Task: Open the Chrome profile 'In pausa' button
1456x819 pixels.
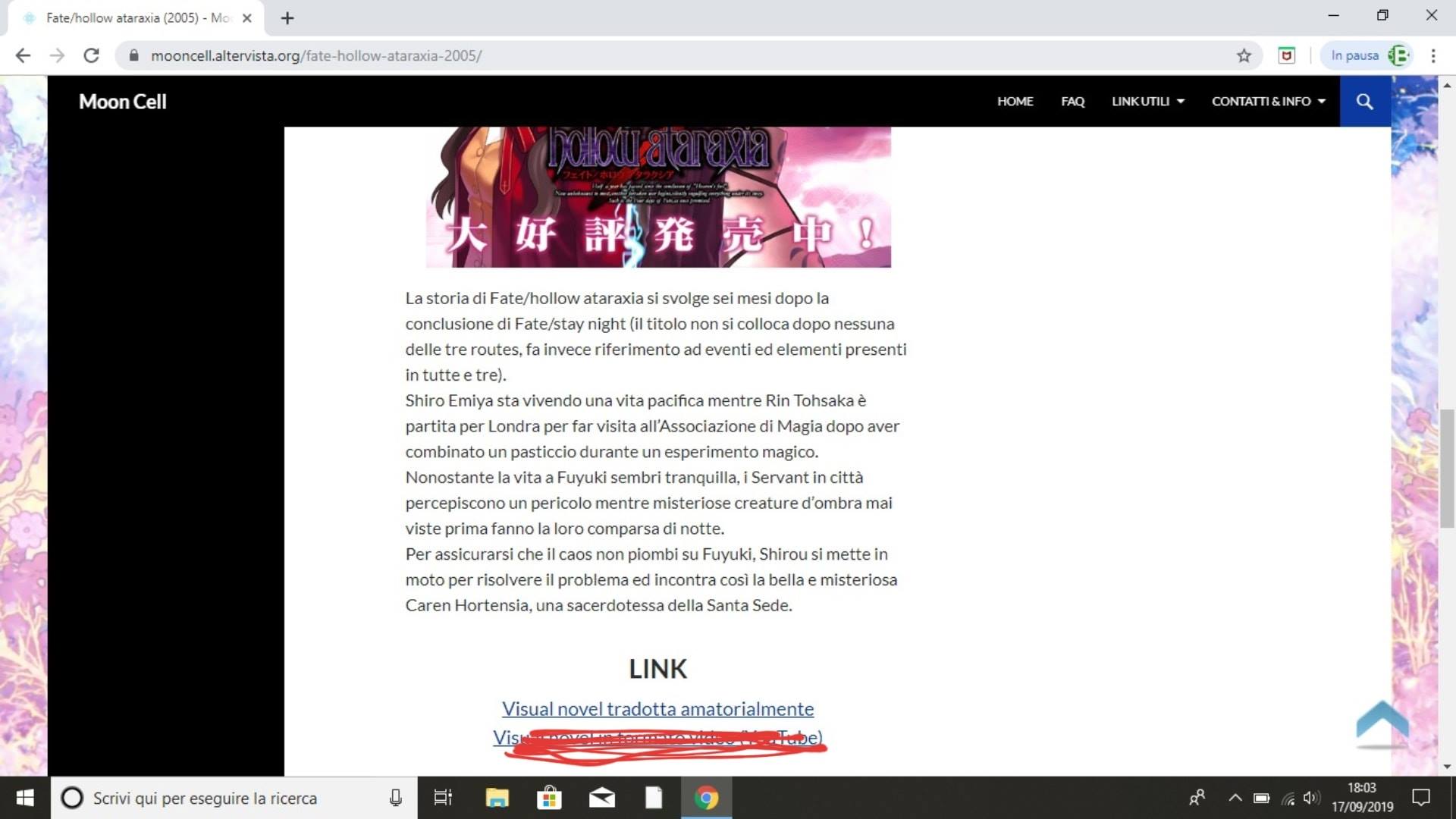Action: (1367, 55)
